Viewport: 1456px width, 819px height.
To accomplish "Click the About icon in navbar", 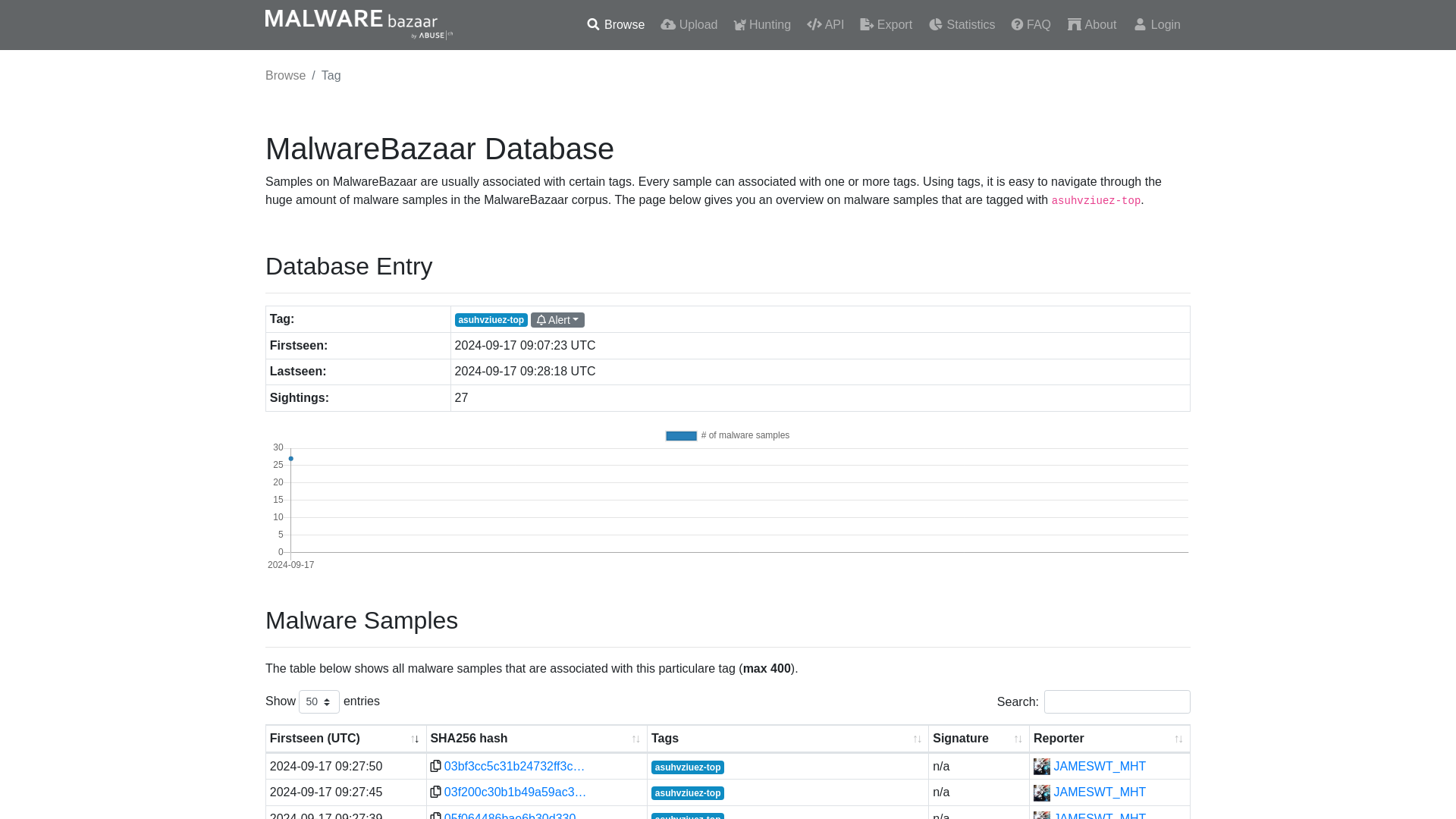I will tap(1074, 24).
